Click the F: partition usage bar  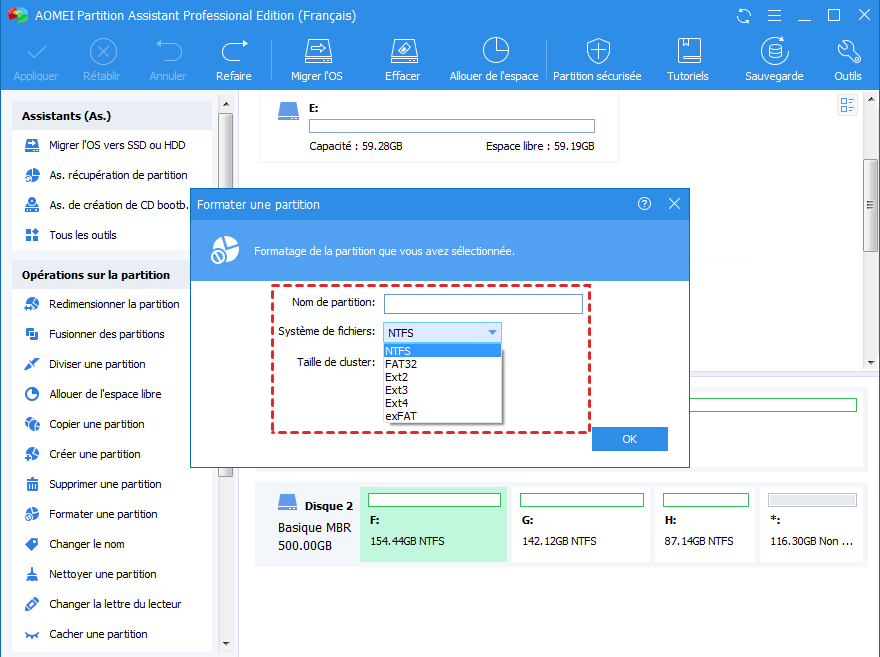coord(434,500)
